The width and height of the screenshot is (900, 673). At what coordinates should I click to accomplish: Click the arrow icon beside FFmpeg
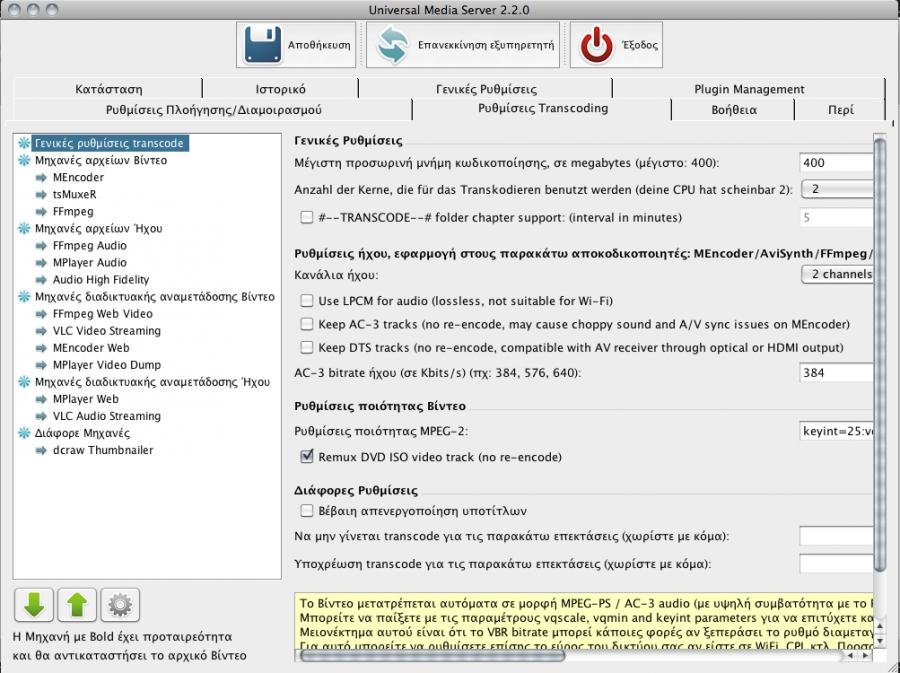(x=41, y=212)
